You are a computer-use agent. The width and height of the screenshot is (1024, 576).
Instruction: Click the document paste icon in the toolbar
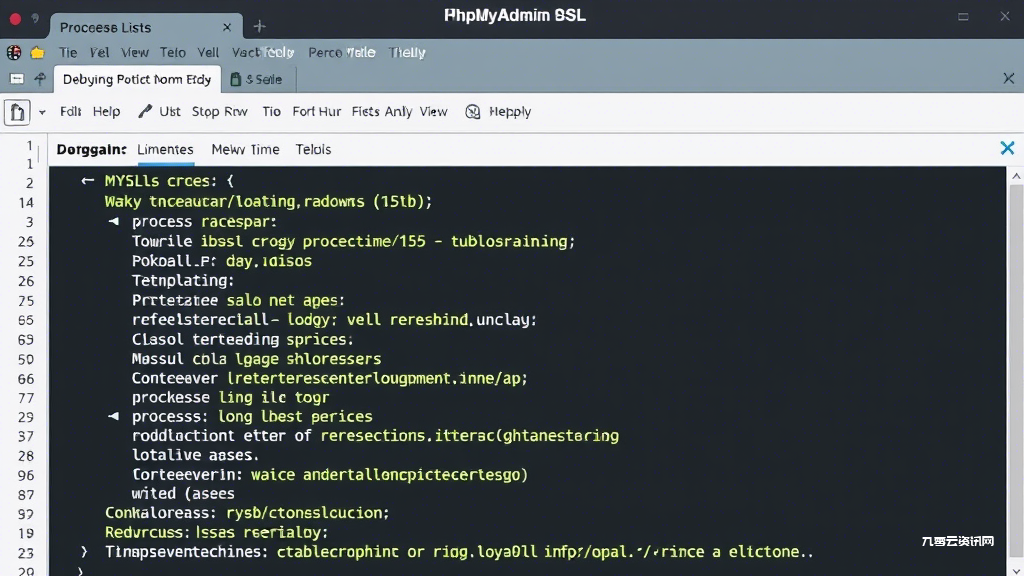tap(17, 112)
